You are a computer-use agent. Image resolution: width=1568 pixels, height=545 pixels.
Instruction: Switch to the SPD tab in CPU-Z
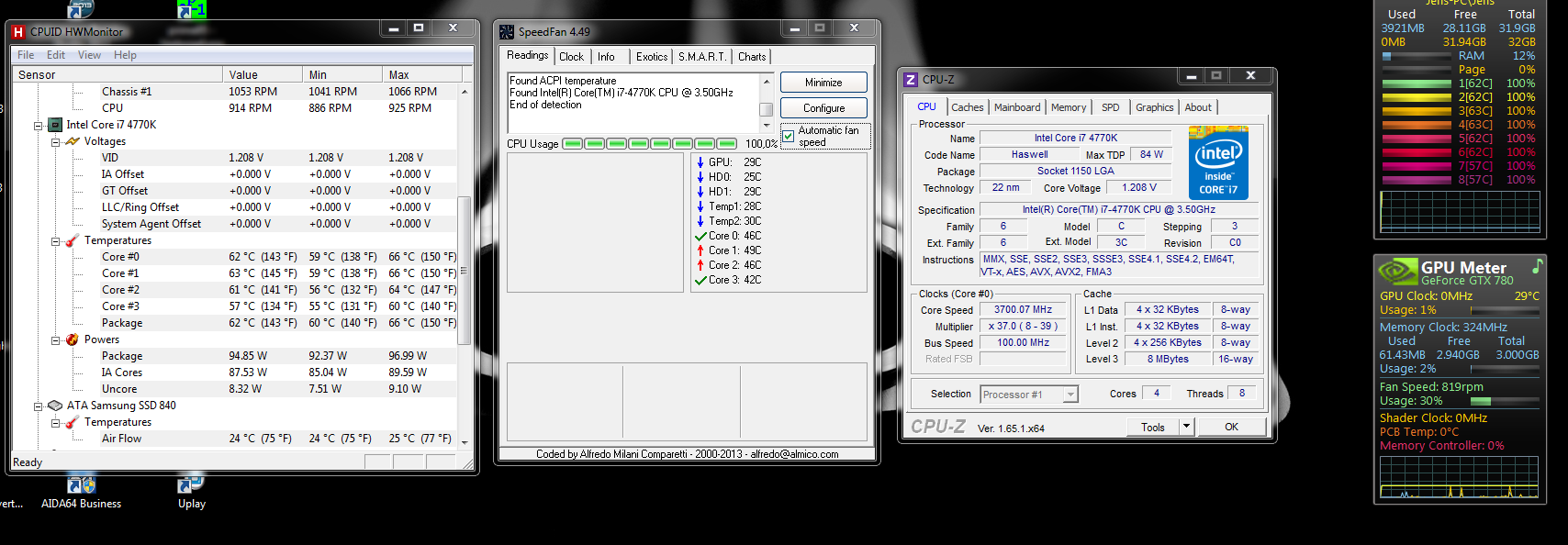click(x=1111, y=107)
